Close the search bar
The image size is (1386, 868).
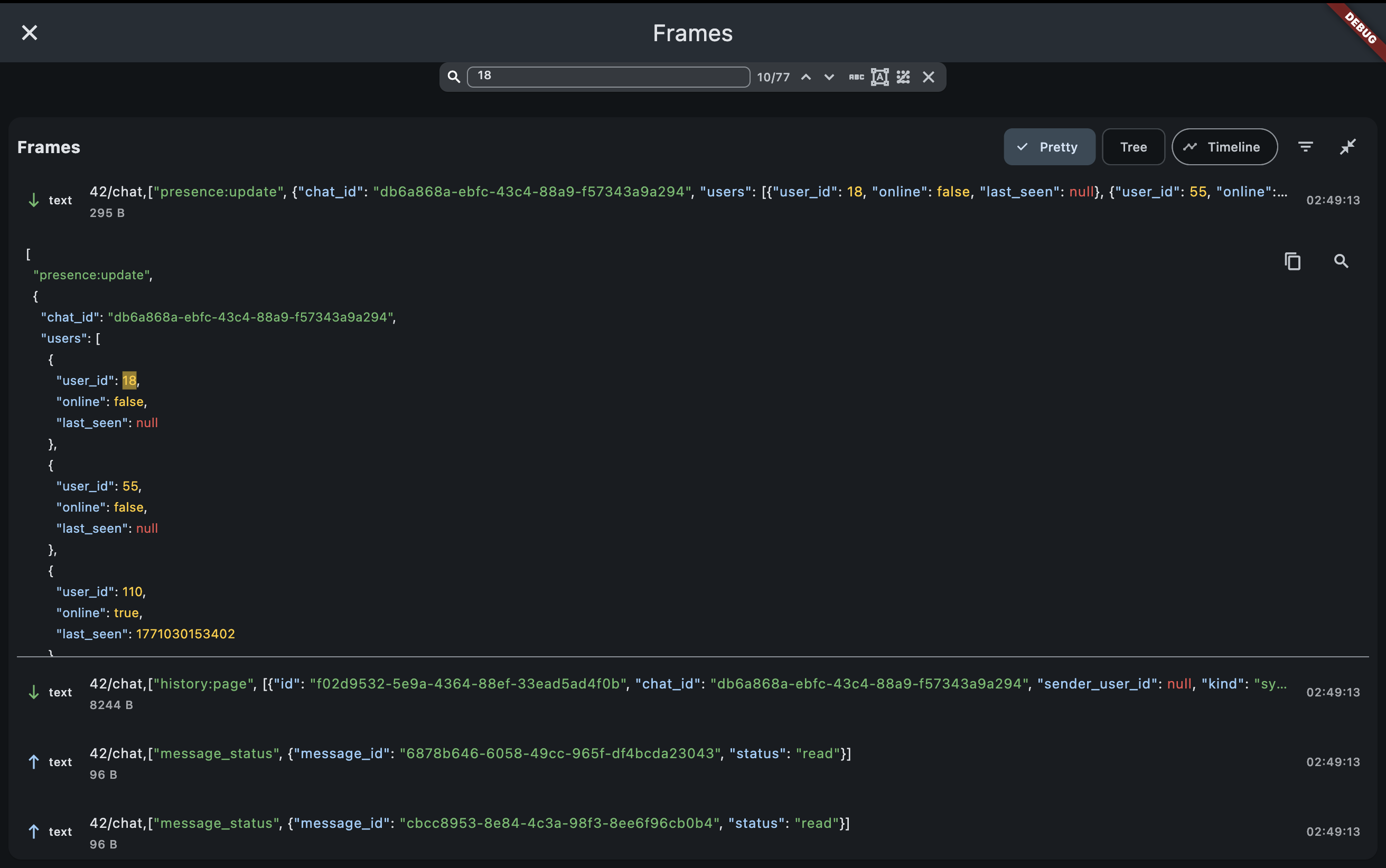coord(929,77)
